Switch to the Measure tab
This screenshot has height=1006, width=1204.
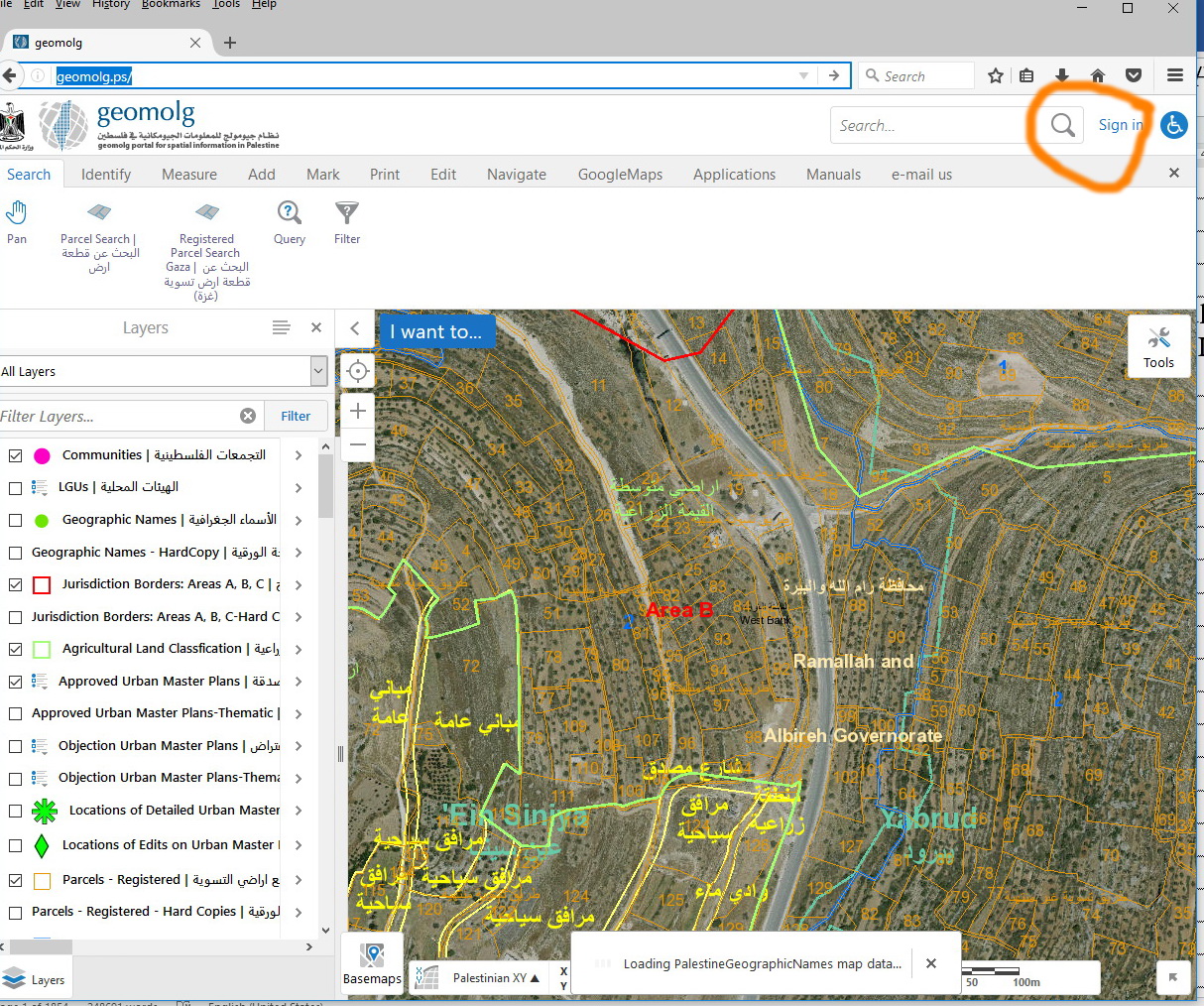[x=189, y=174]
